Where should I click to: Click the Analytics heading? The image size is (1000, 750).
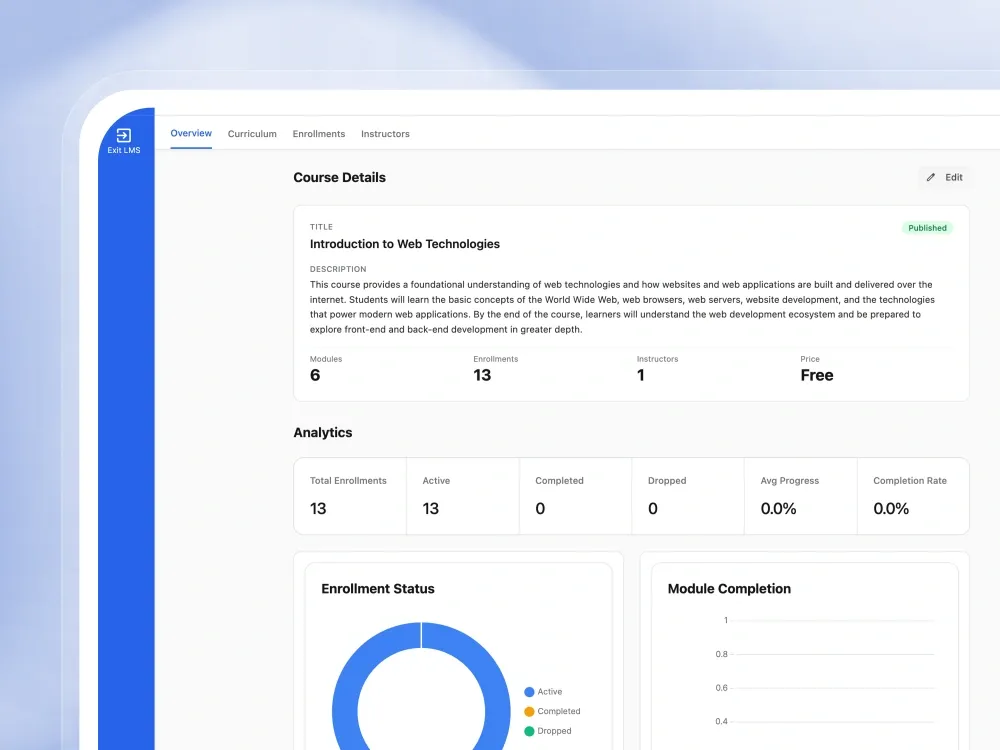pyautogui.click(x=323, y=432)
